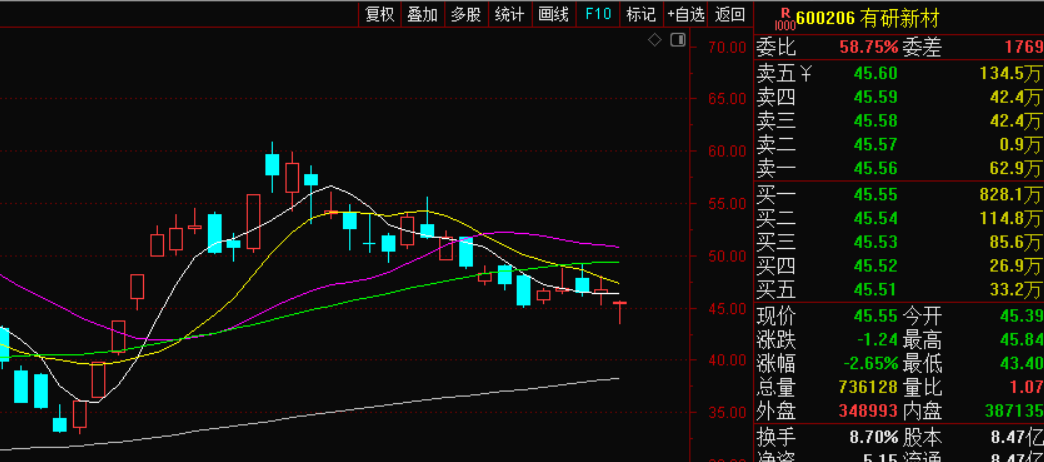Open 多股 multi-stock view

coord(466,14)
